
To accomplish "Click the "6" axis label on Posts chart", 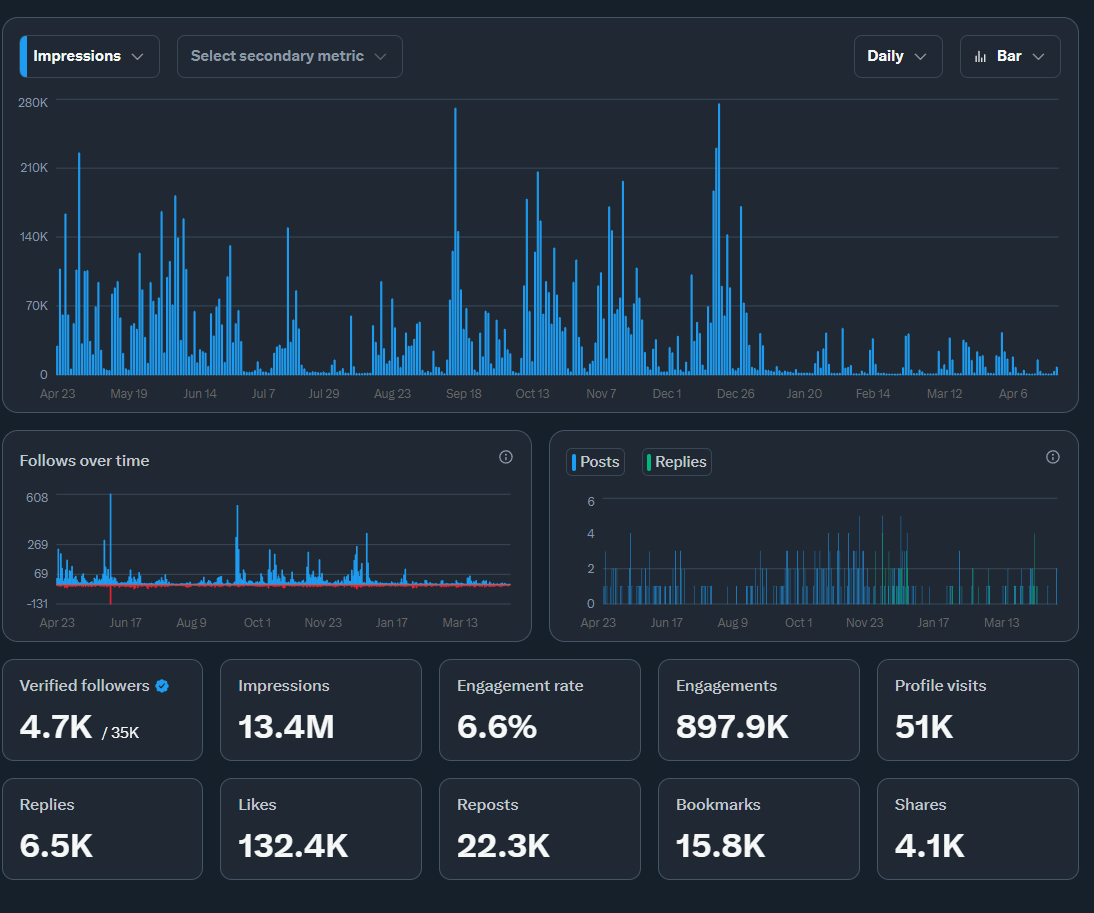I will [591, 501].
